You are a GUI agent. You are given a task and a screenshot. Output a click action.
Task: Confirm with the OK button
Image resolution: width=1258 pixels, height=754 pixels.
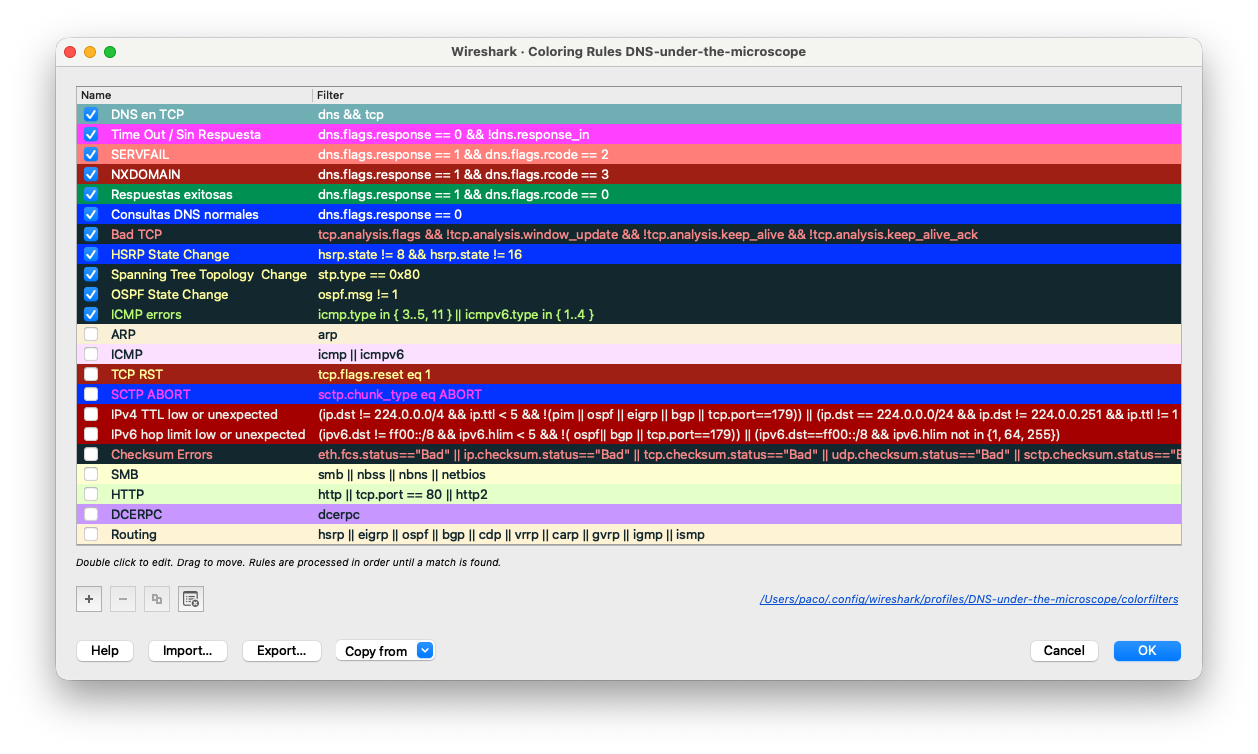pos(1147,651)
